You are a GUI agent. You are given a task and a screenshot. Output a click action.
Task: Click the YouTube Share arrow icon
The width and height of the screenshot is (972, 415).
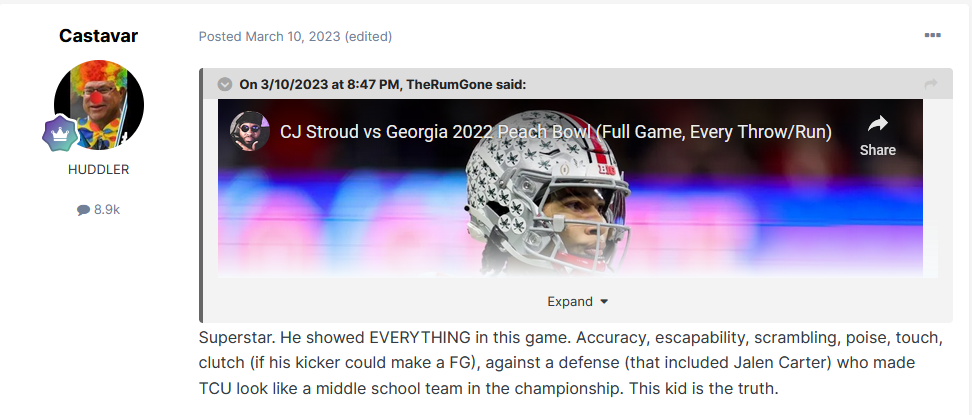point(877,124)
